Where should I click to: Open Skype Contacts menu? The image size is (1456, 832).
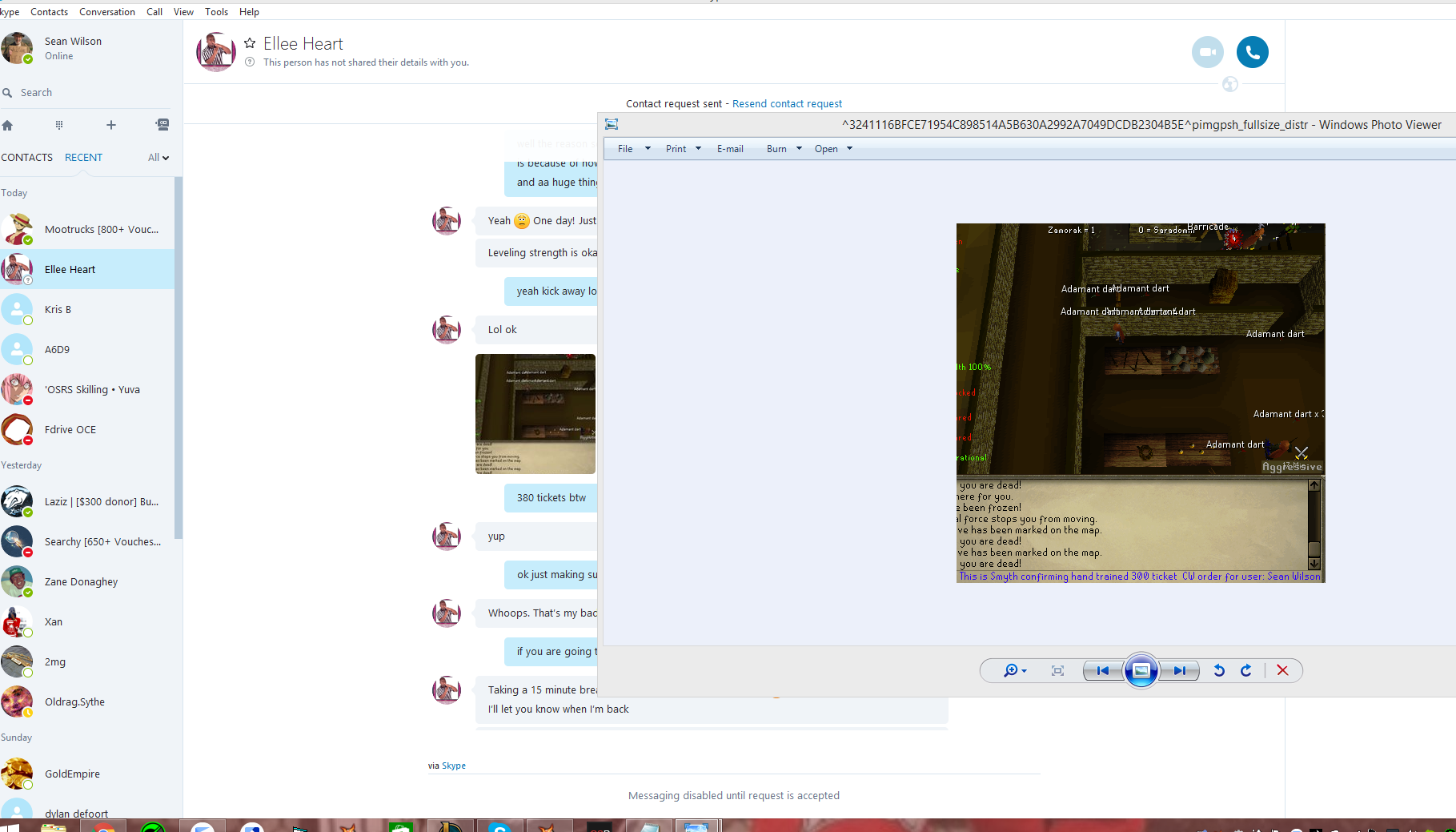tap(49, 12)
